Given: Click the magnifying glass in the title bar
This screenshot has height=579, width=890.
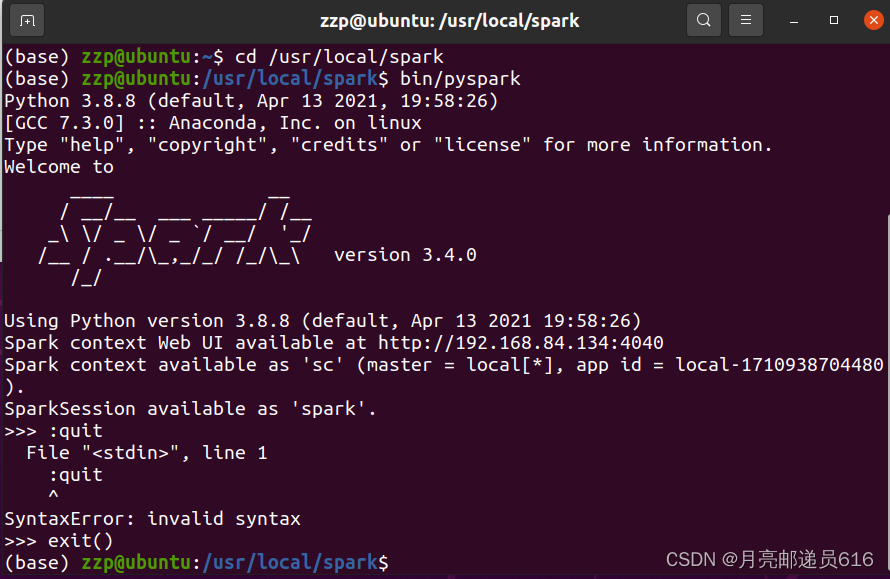Looking at the screenshot, I should click(703, 19).
